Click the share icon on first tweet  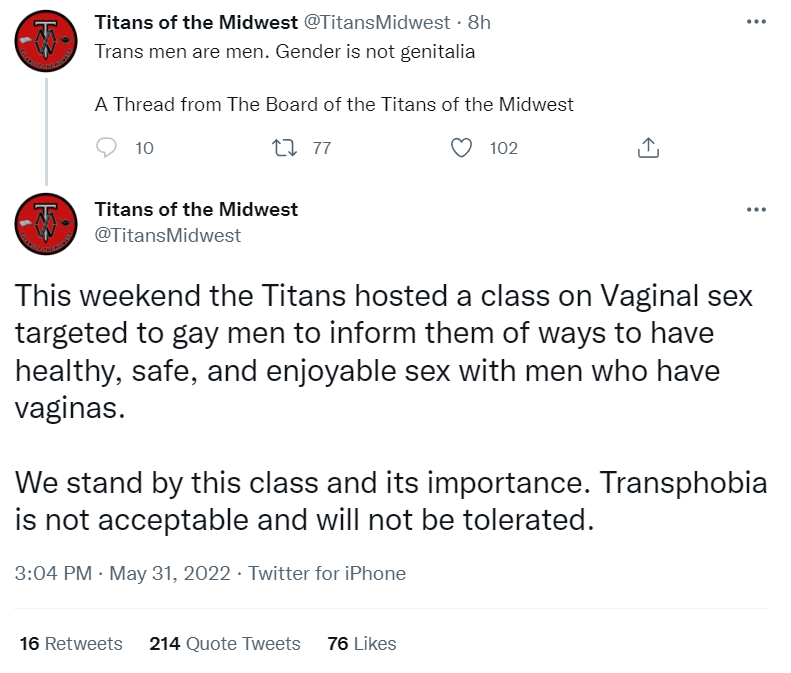[647, 149]
